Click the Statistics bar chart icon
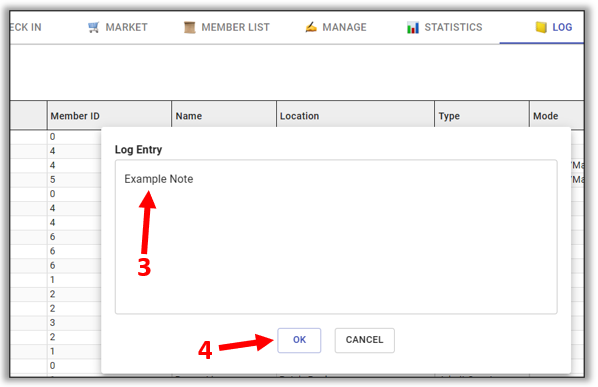The height and width of the screenshot is (387, 598). (413, 27)
